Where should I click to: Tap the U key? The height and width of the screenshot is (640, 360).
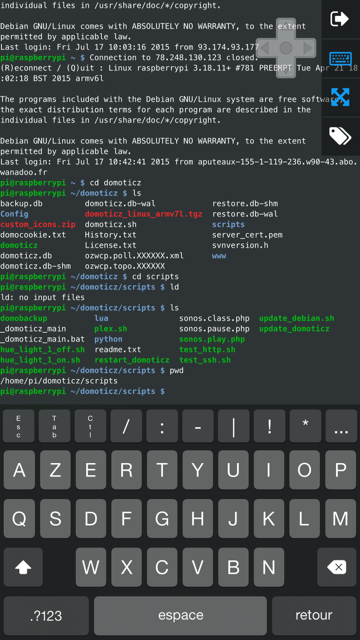pos(233,470)
